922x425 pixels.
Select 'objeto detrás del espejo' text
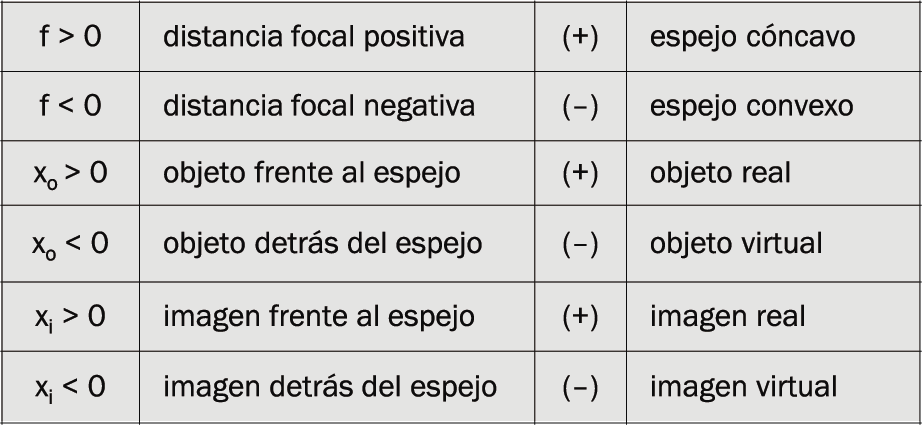(x=322, y=244)
